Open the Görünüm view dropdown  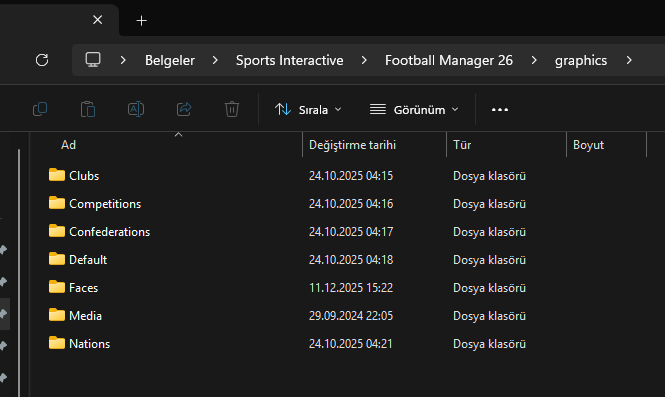pyautogui.click(x=414, y=110)
